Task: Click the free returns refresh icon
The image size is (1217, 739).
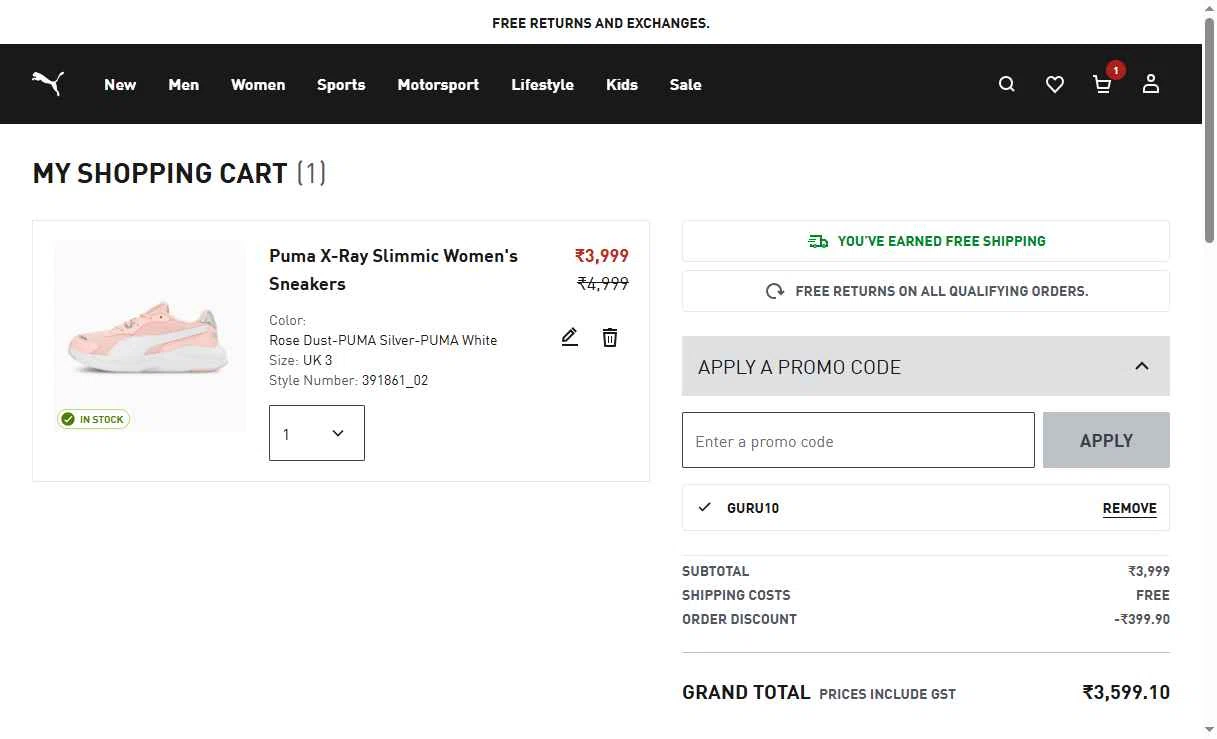Action: pos(775,291)
